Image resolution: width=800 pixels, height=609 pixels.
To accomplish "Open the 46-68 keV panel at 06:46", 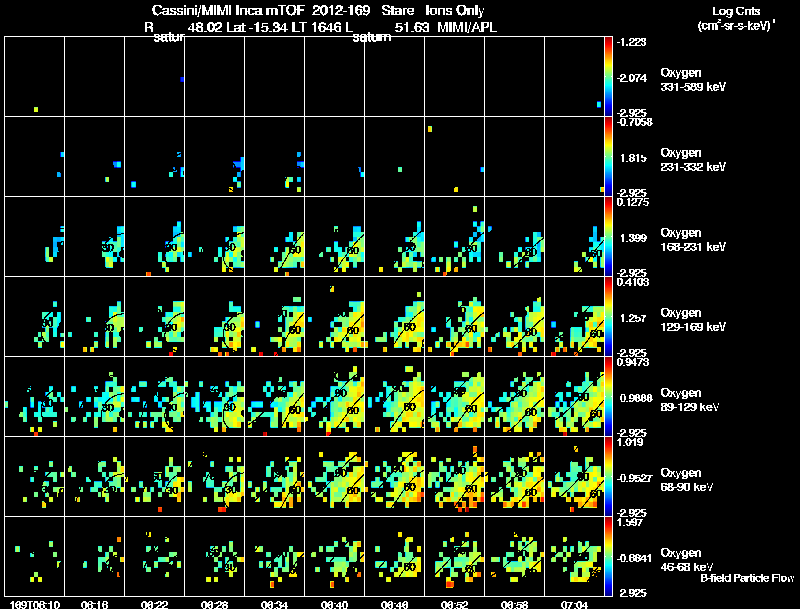I will 394,556.
